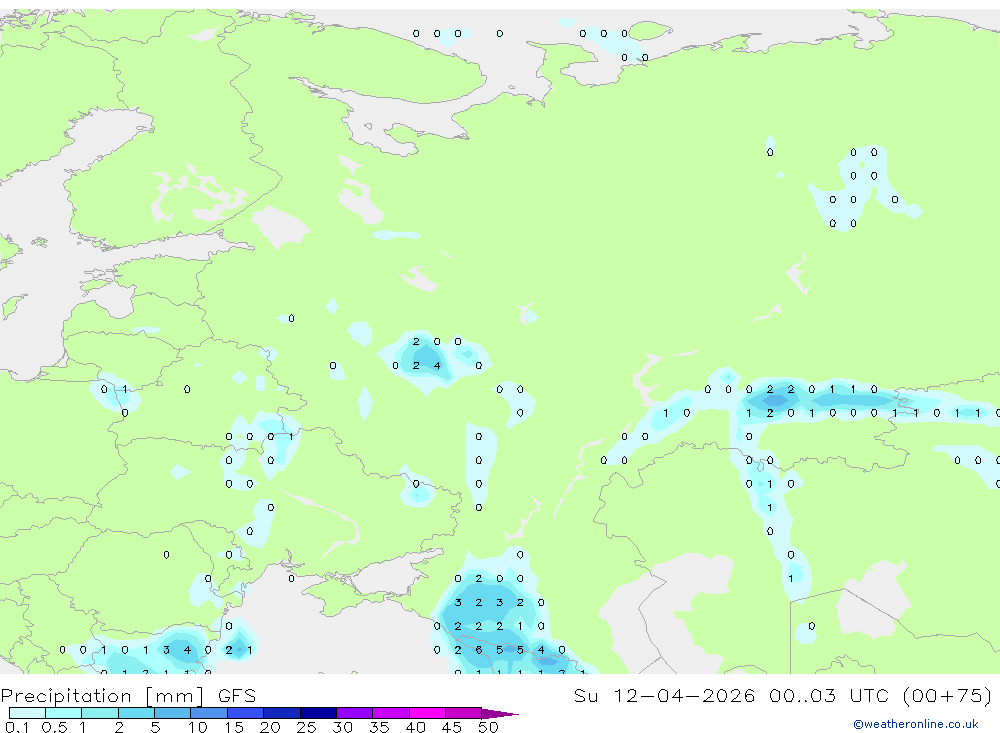Click the '25' legend label
Screen dimensions: 1000x733
tap(307, 727)
